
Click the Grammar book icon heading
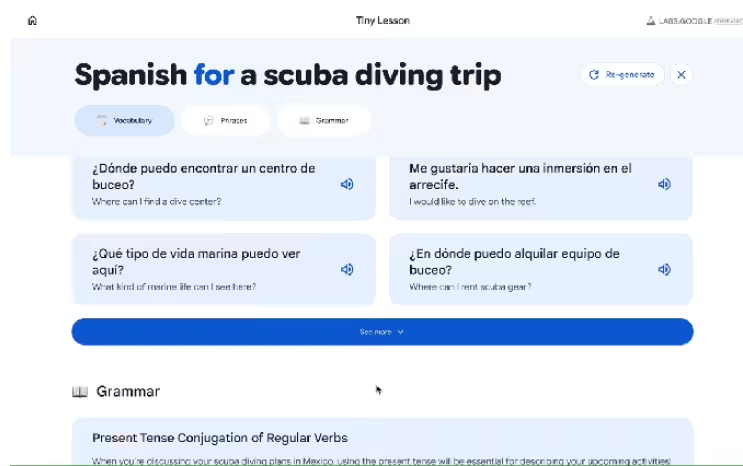pos(80,392)
